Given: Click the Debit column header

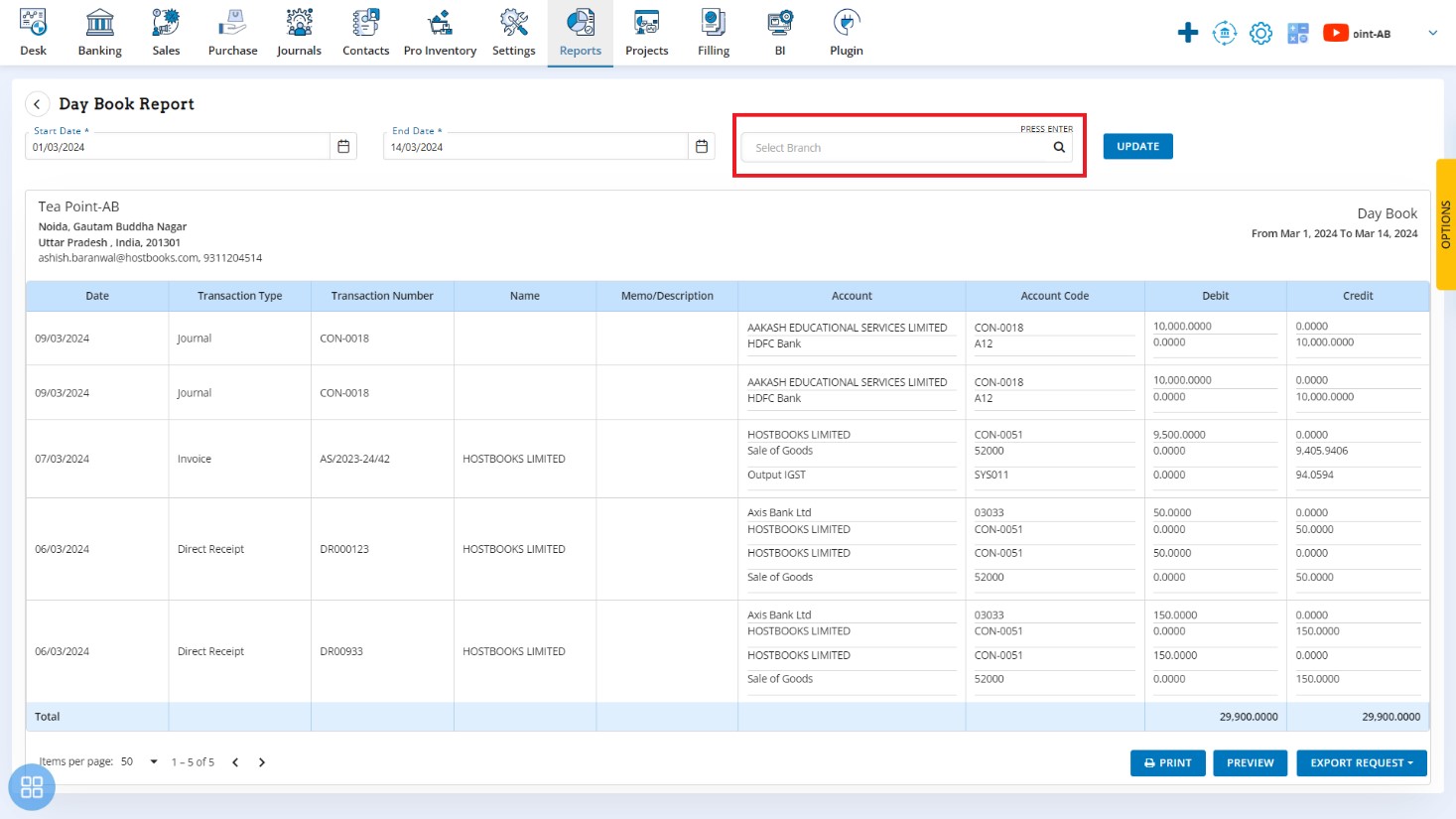Looking at the screenshot, I should click(x=1215, y=296).
